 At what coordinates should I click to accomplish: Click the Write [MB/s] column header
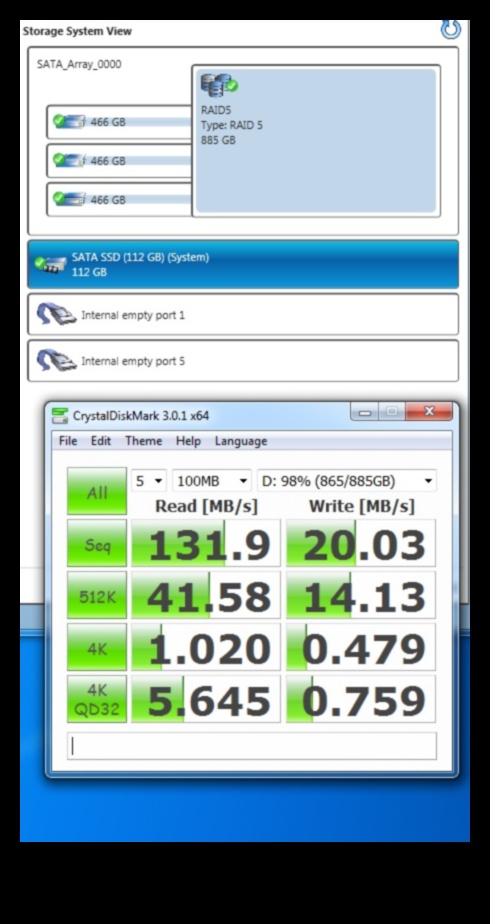point(362,506)
